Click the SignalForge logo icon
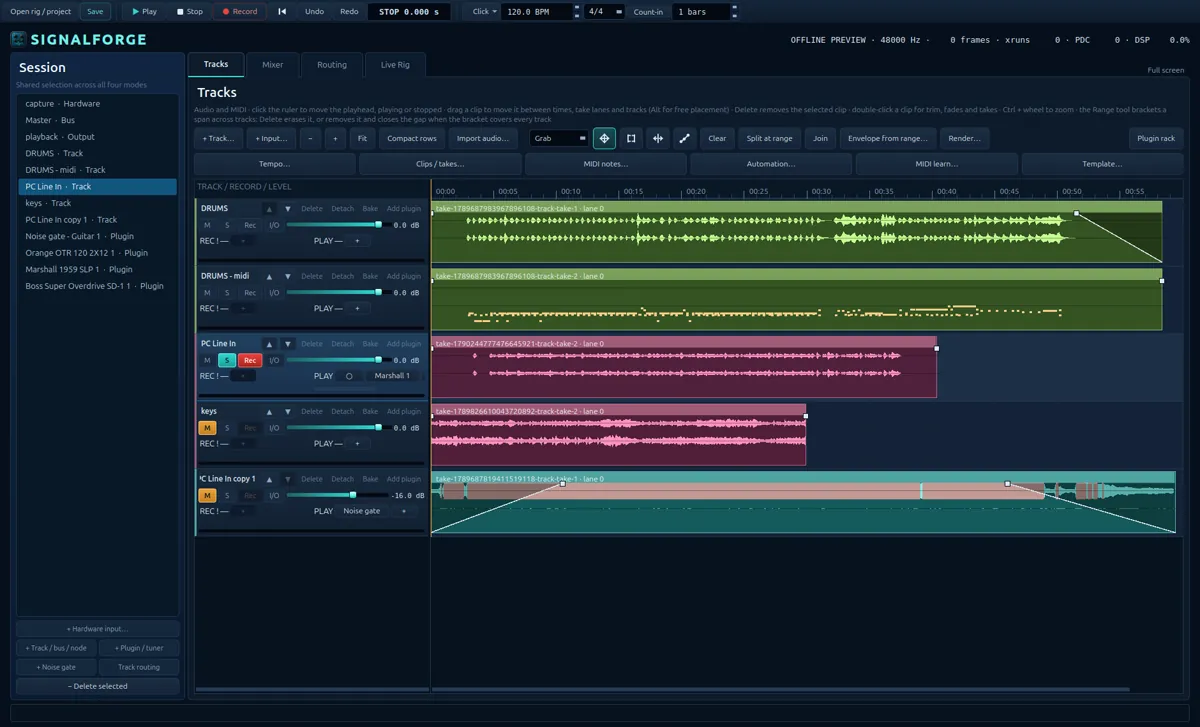The image size is (1200, 727). click(18, 40)
